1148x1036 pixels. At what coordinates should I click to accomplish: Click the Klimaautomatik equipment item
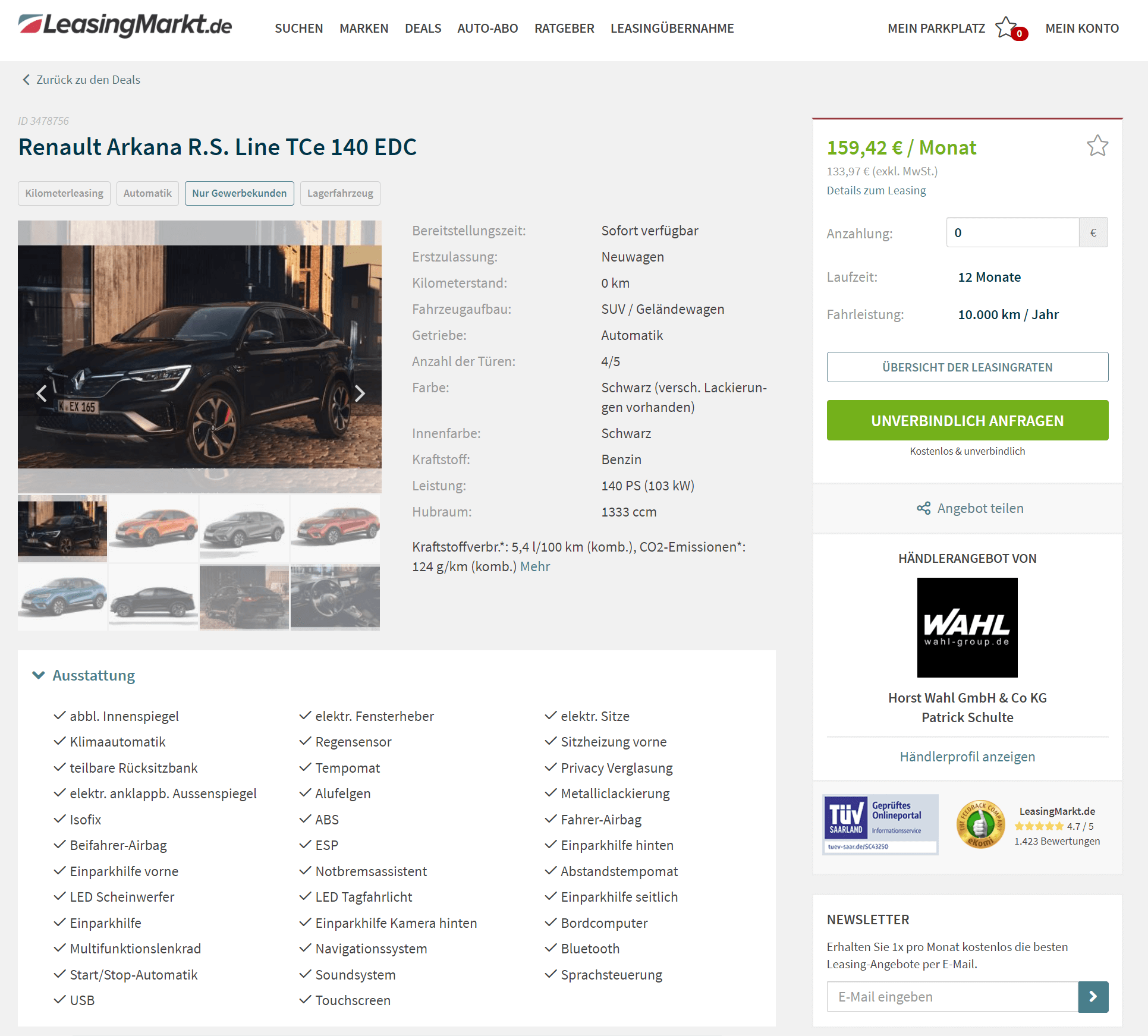(x=117, y=742)
